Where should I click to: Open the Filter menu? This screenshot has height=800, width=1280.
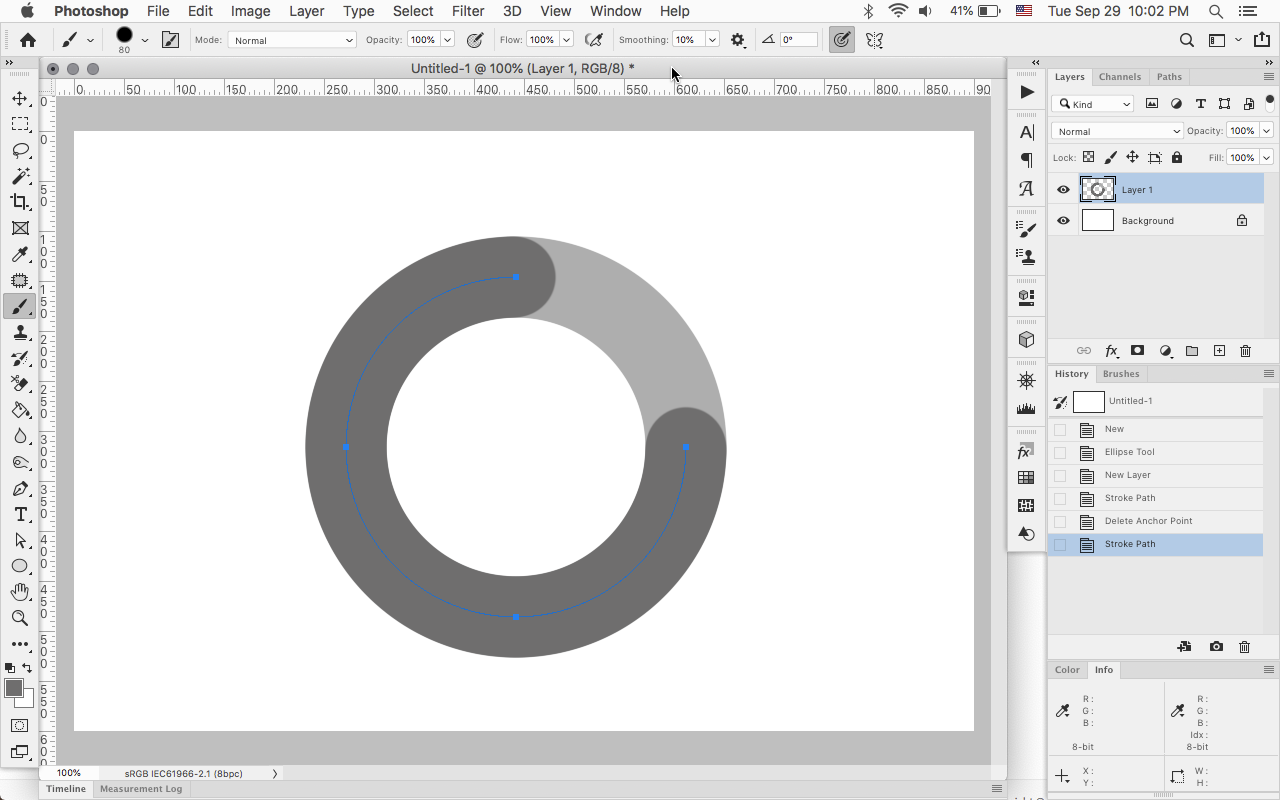468,11
